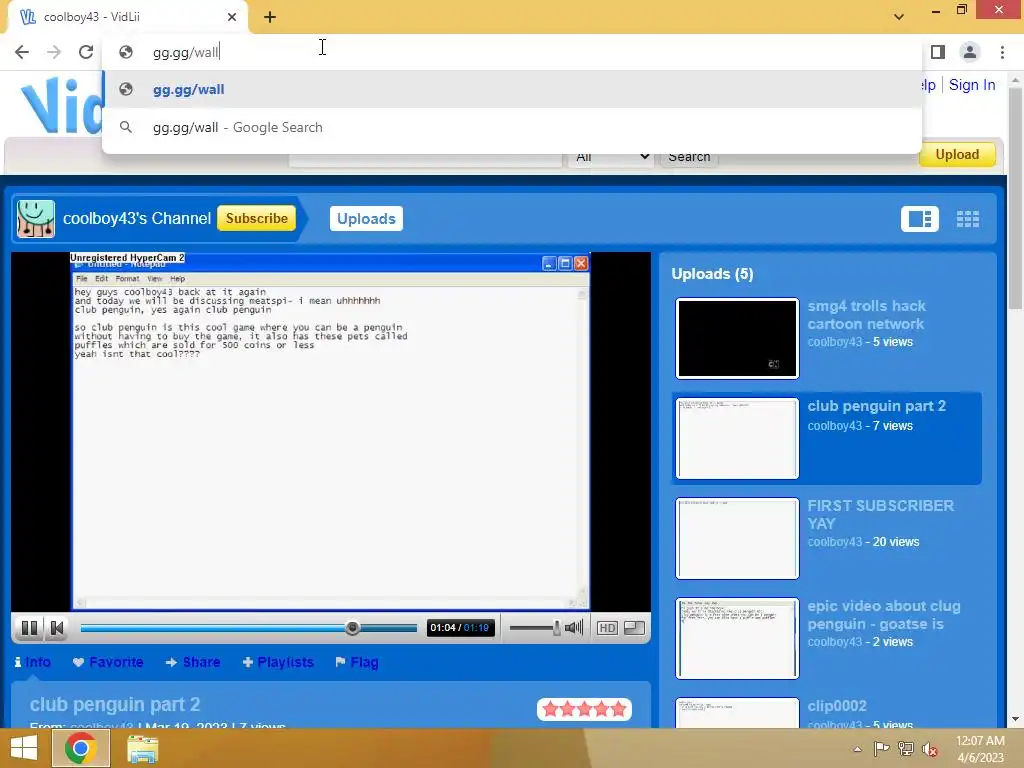The height and width of the screenshot is (768, 1024).
Task: Click the network tray icon
Action: point(906,749)
